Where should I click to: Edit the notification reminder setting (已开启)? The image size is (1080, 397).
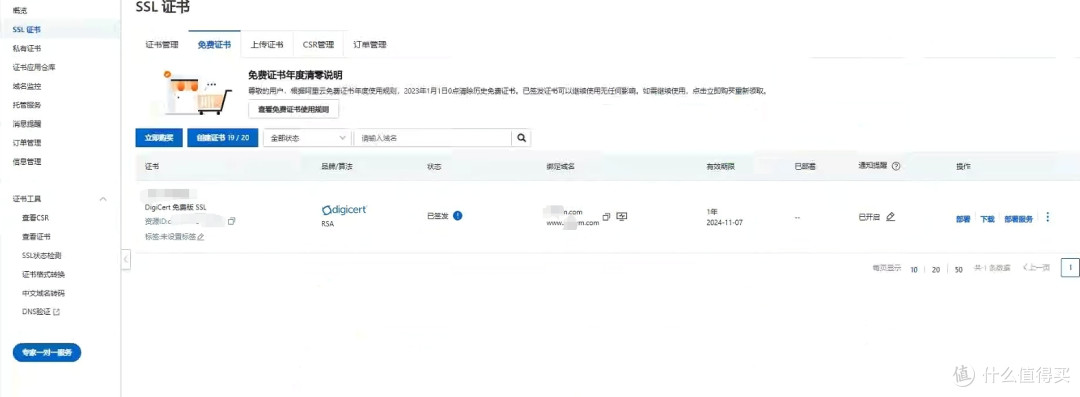[x=891, y=216]
